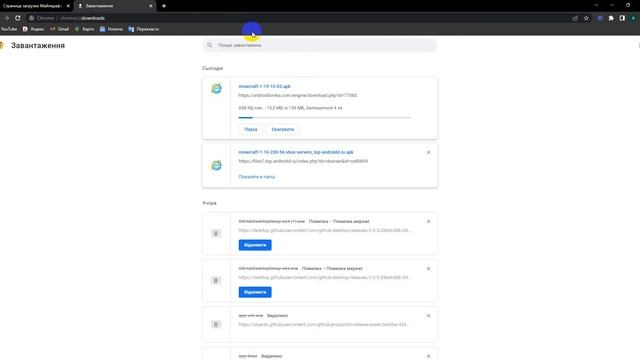This screenshot has height=360, width=640.
Task: Open a new browser tab
Action: [x=164, y=6]
